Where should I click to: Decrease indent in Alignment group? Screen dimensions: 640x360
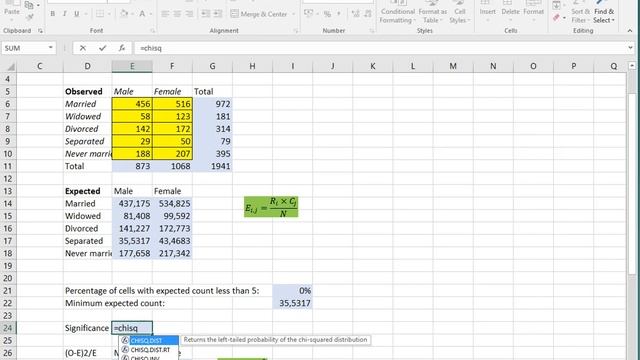point(206,14)
